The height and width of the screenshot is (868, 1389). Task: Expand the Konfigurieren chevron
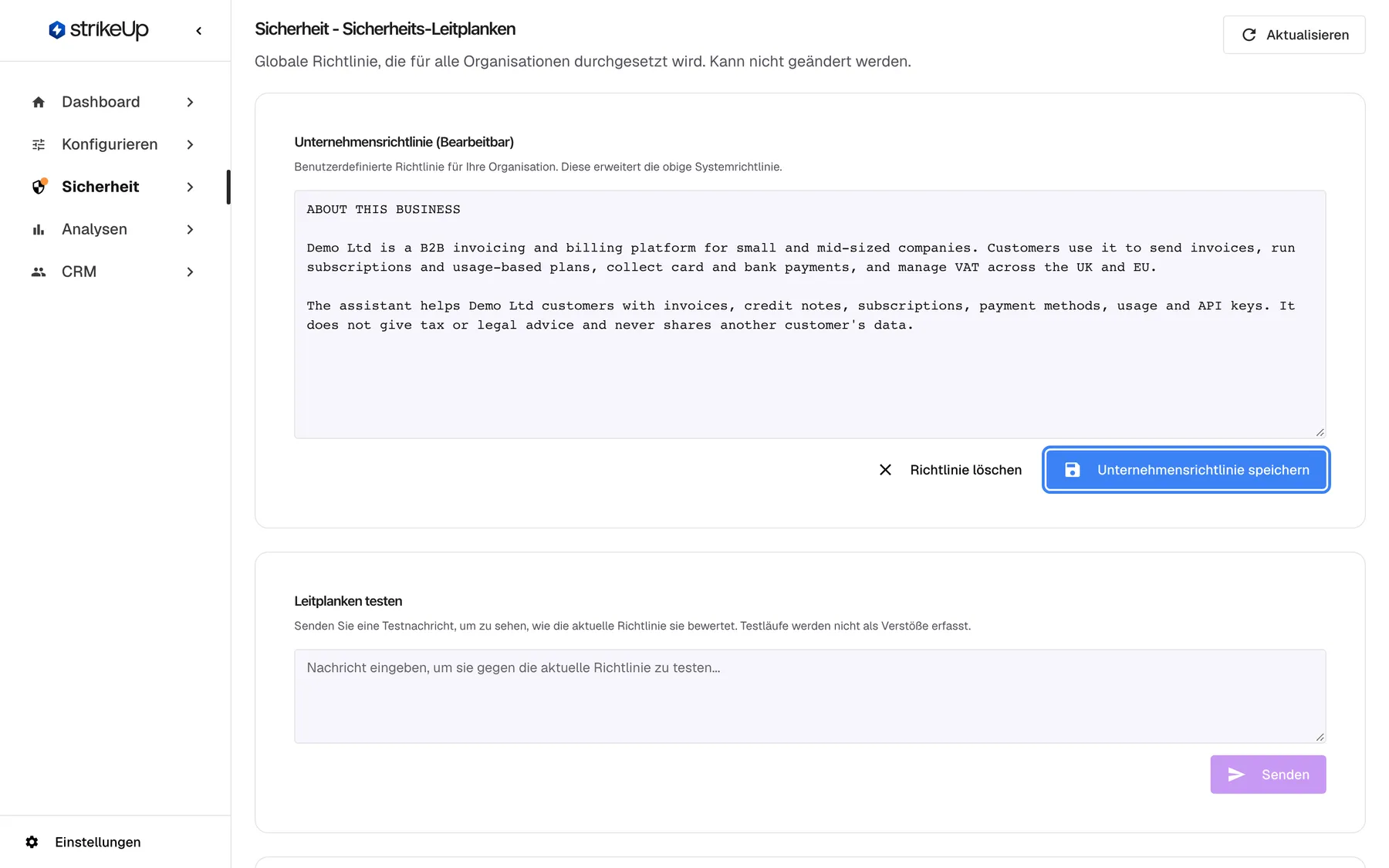pos(190,144)
